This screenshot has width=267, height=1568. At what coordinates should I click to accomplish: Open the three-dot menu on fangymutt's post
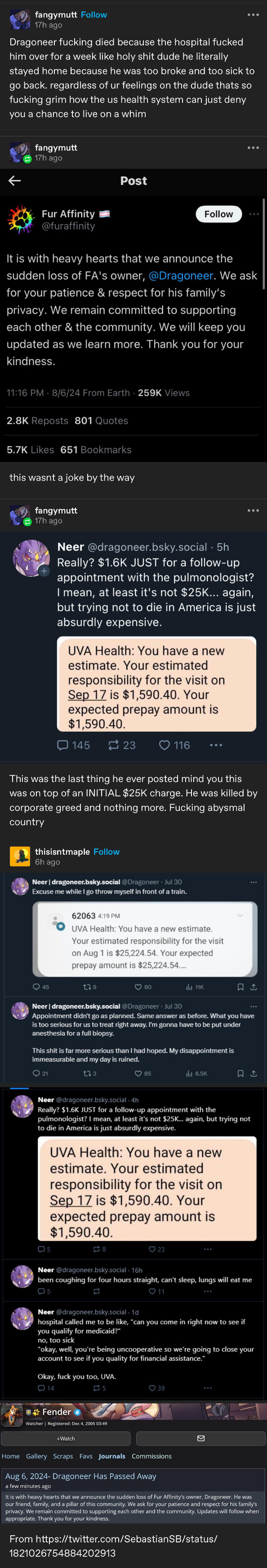[254, 15]
